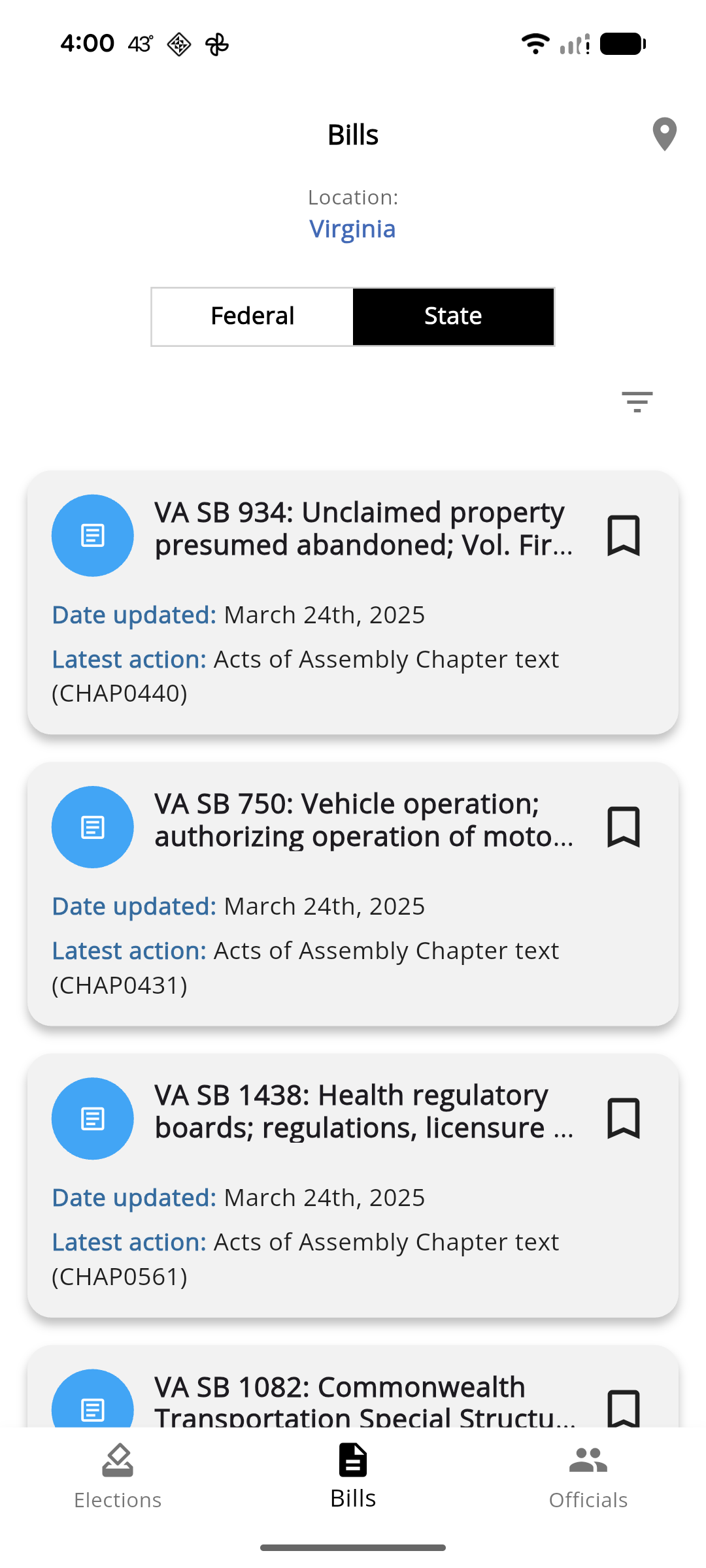Switch to State bills

click(x=453, y=316)
